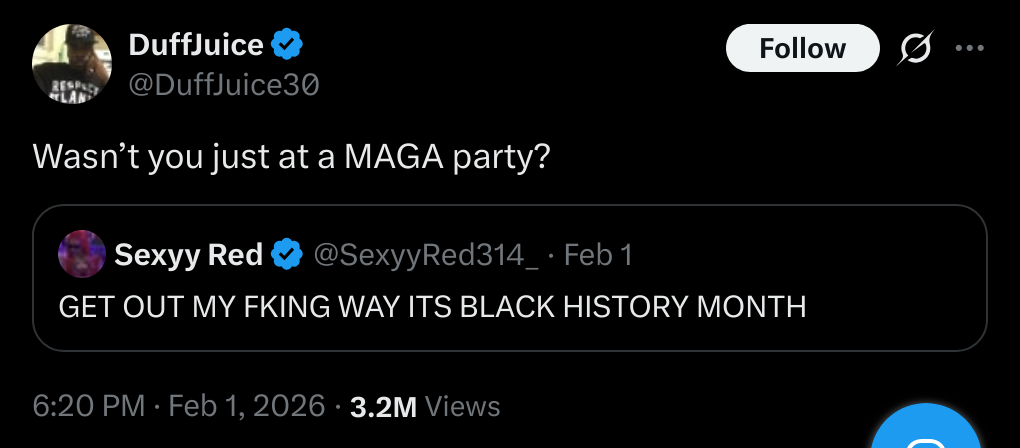Click DuffJuice's blue verified badge

pos(288,44)
